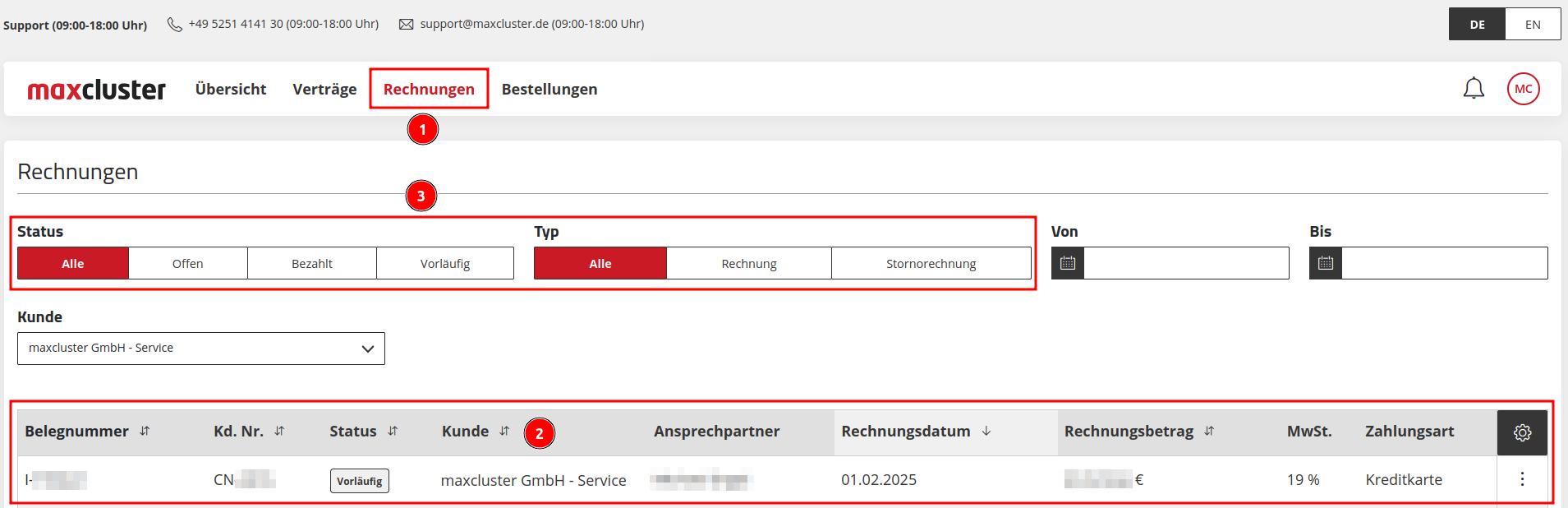The image size is (1568, 508).
Task: Open the Bestellungen tab
Action: coord(549,89)
